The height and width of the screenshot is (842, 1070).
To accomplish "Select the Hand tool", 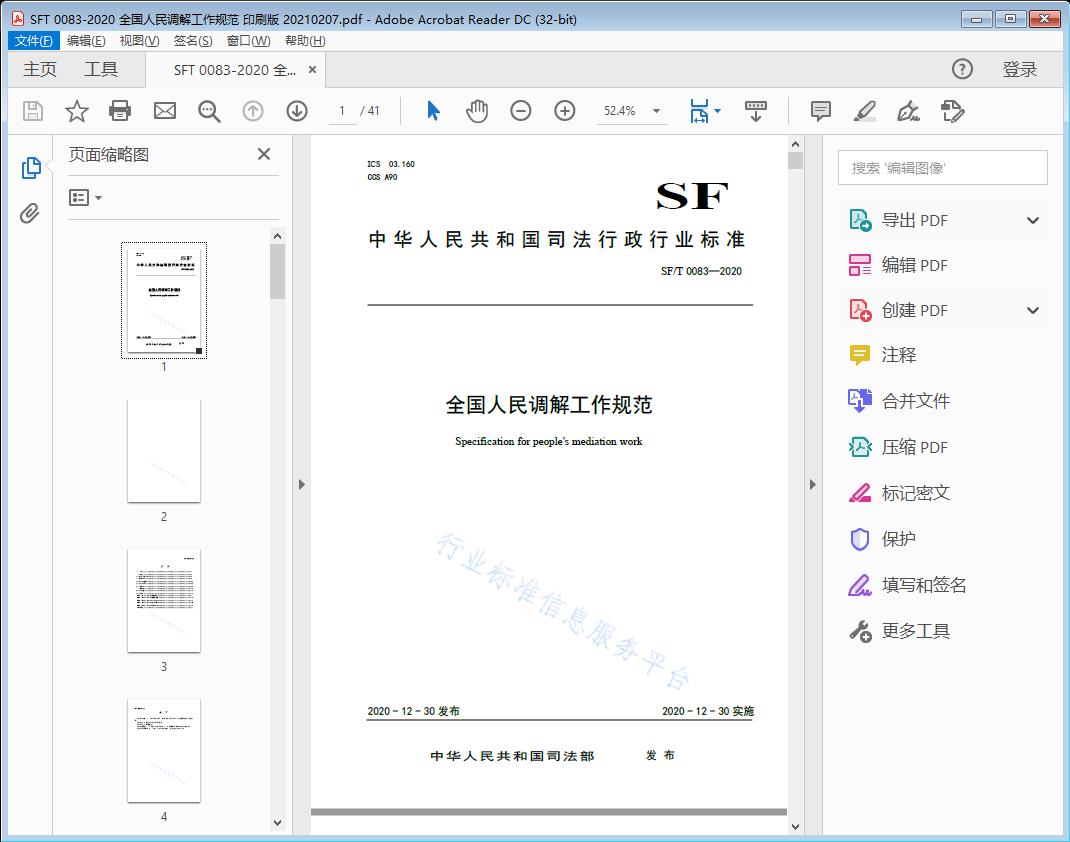I will tap(477, 111).
